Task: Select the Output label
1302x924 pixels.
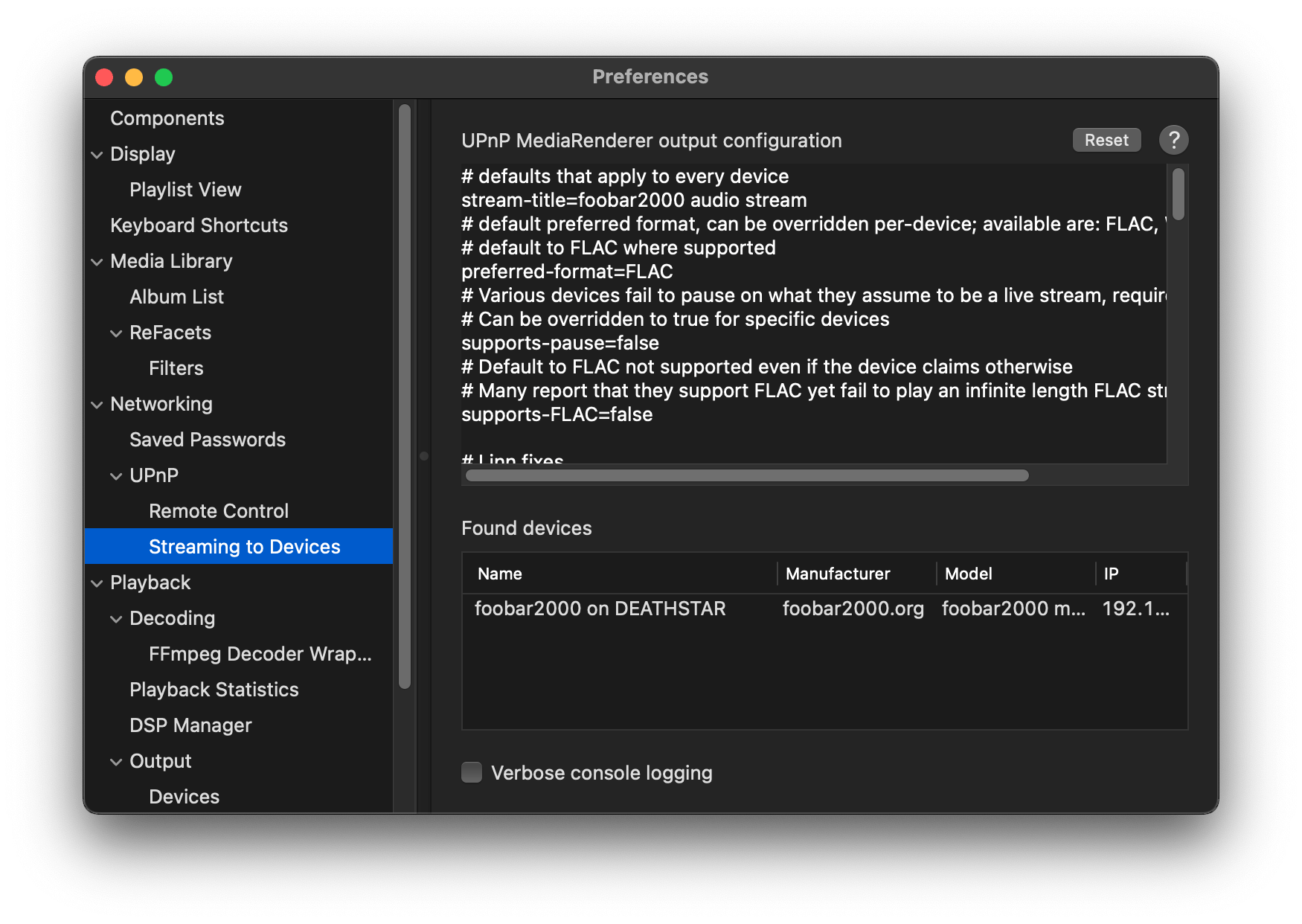Action: click(161, 761)
